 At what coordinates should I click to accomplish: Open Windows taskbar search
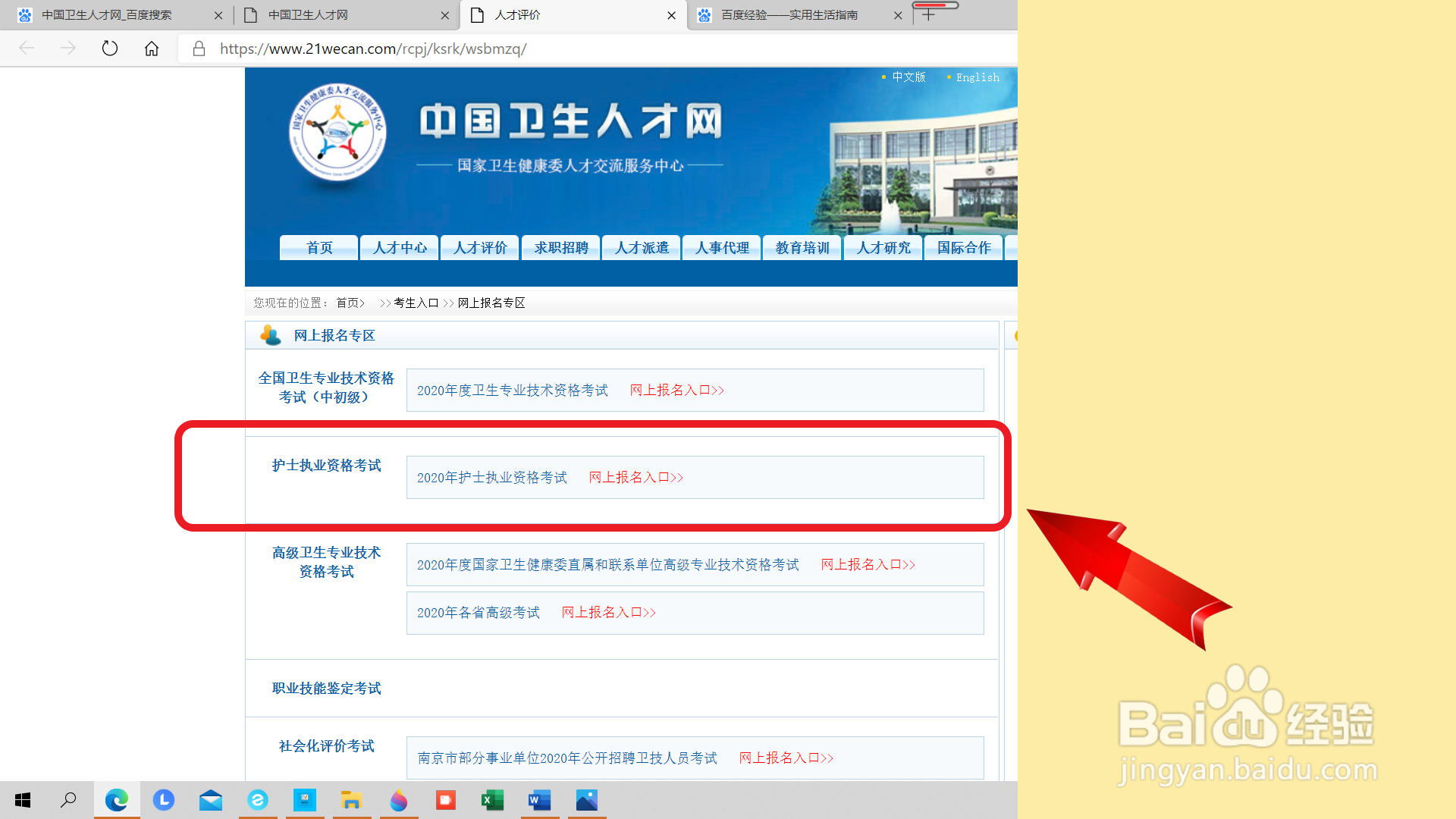[69, 800]
